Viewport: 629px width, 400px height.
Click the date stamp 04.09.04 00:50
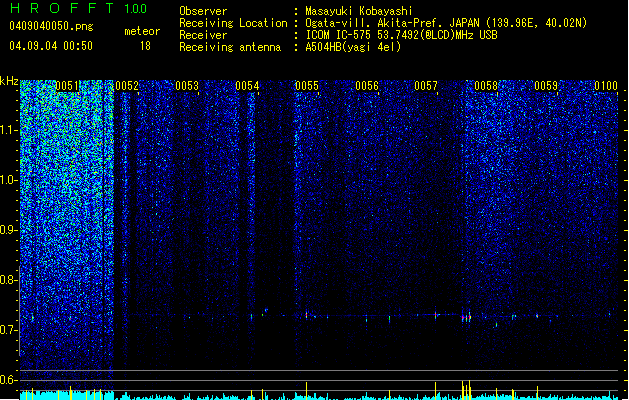pyautogui.click(x=51, y=46)
